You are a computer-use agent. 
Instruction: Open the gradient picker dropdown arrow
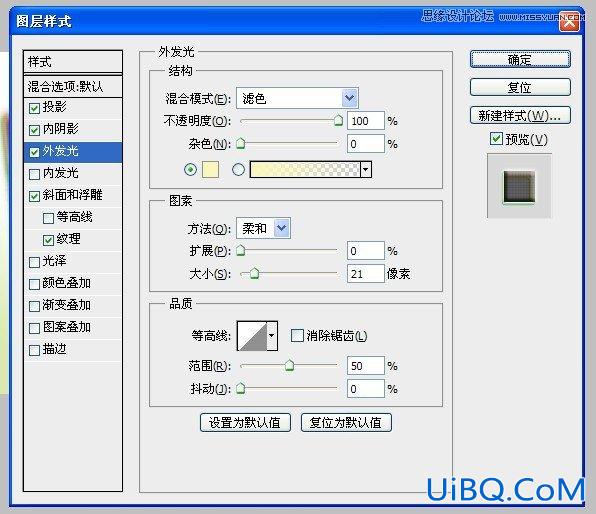click(x=366, y=170)
